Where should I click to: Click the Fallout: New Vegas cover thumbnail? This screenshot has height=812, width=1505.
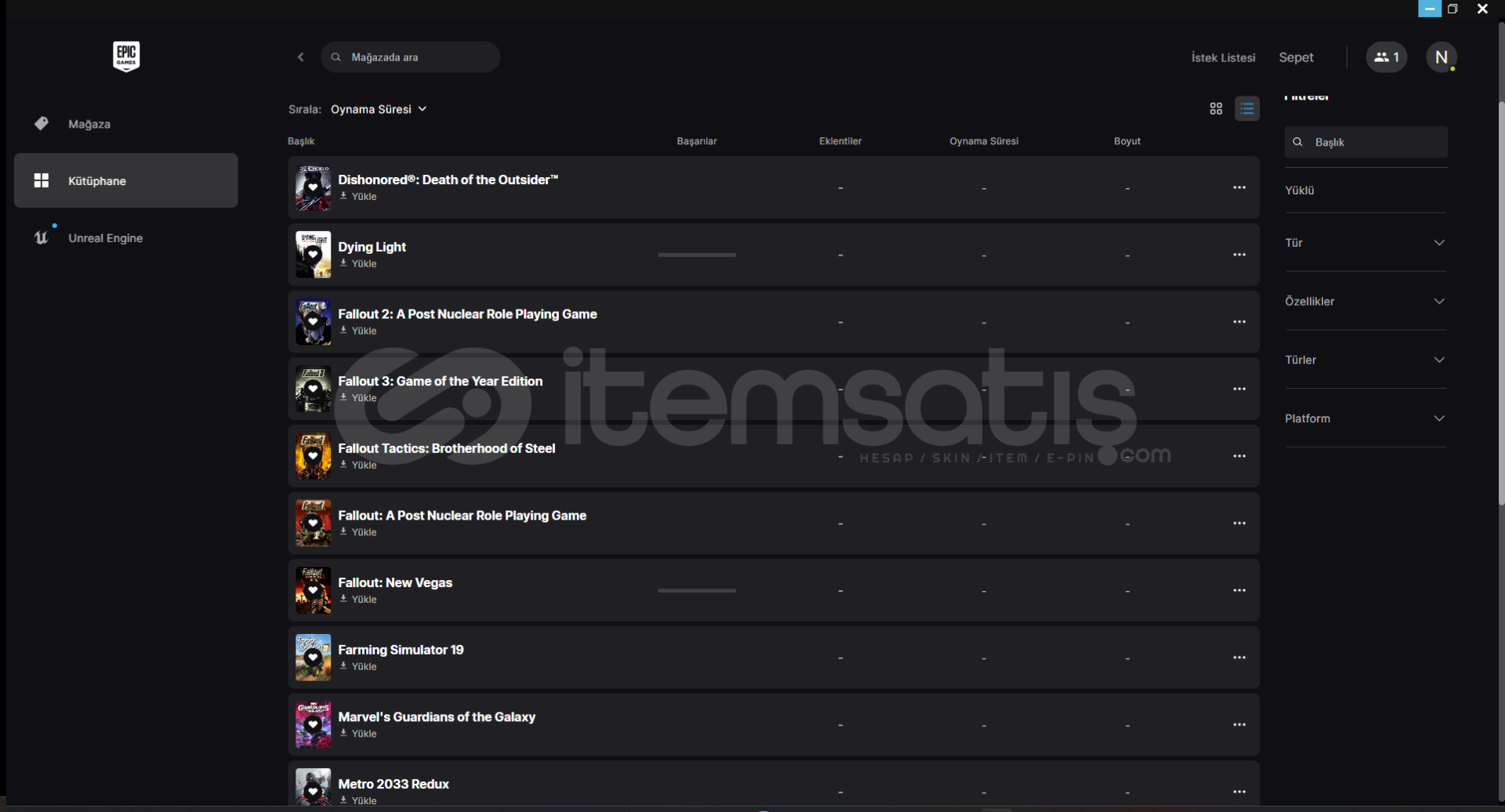(313, 590)
